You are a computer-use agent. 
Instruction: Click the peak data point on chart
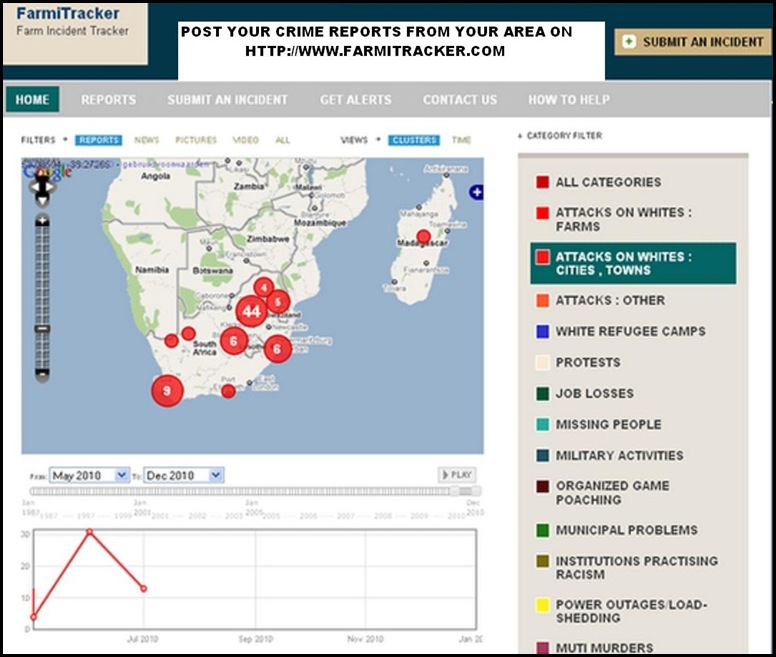pyautogui.click(x=90, y=532)
